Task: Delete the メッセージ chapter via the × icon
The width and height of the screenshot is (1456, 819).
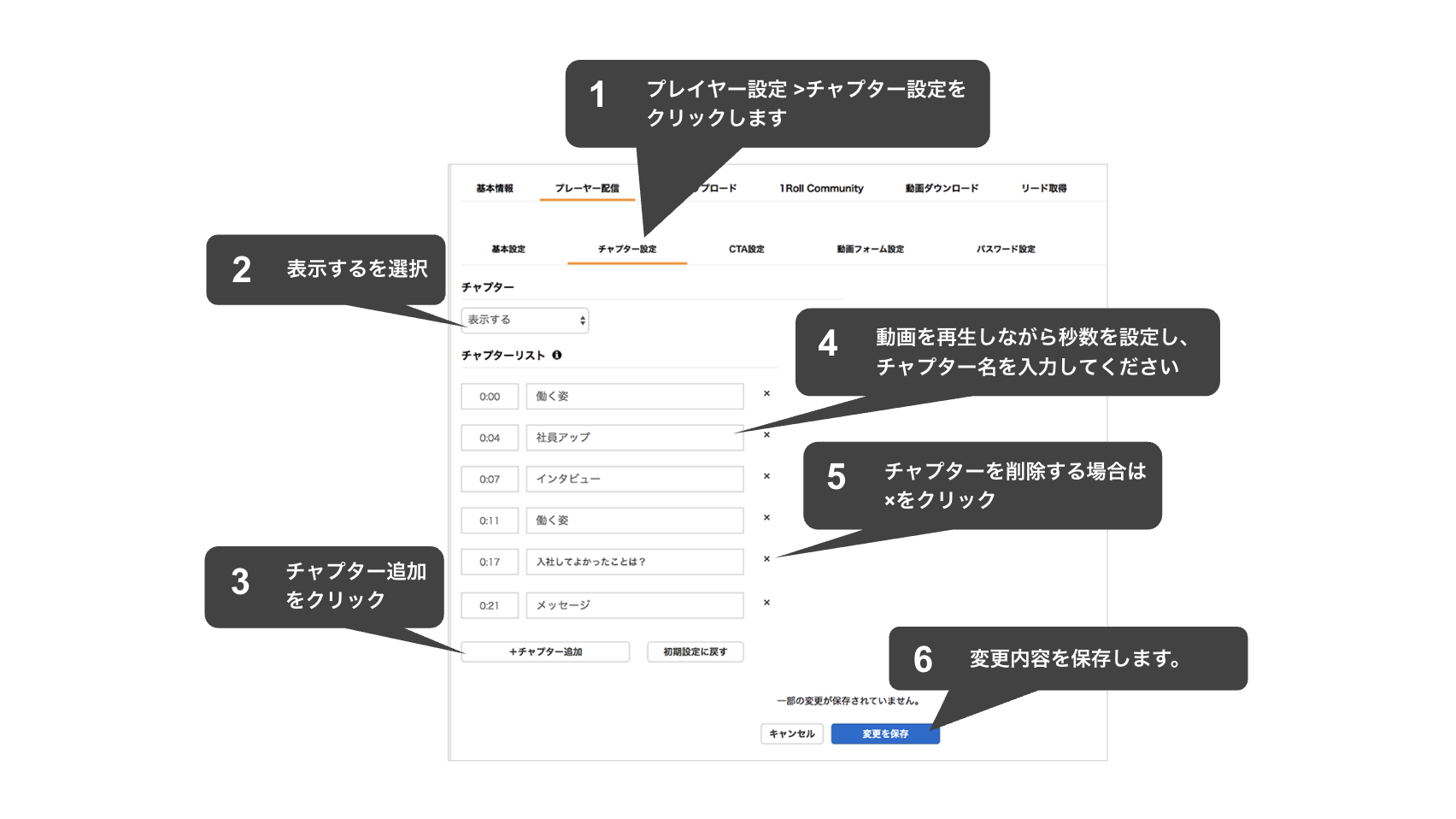Action: 767,602
